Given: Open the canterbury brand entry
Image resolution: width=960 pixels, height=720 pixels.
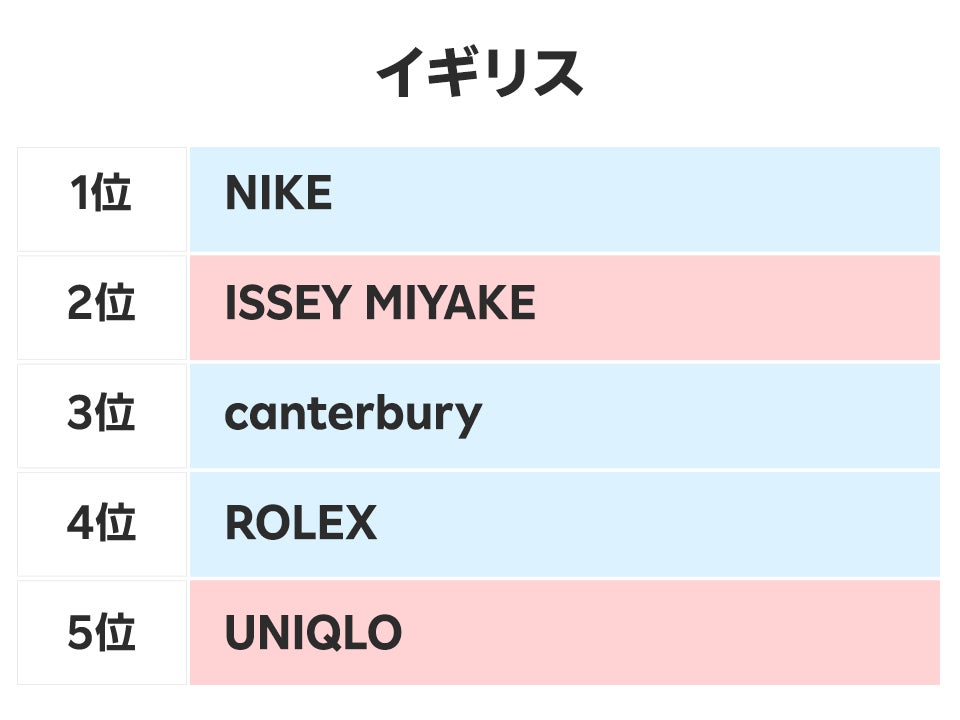Looking at the screenshot, I should [353, 414].
